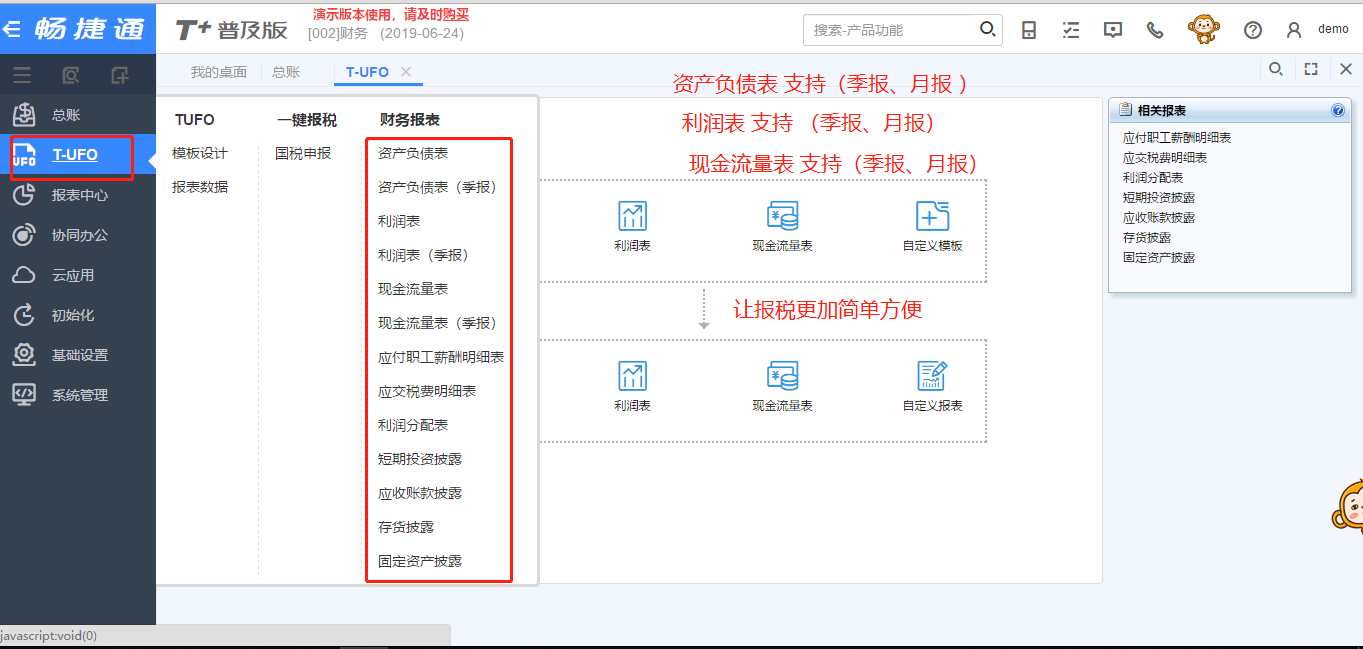Click the tab bar search magnifier icon

coord(1276,69)
